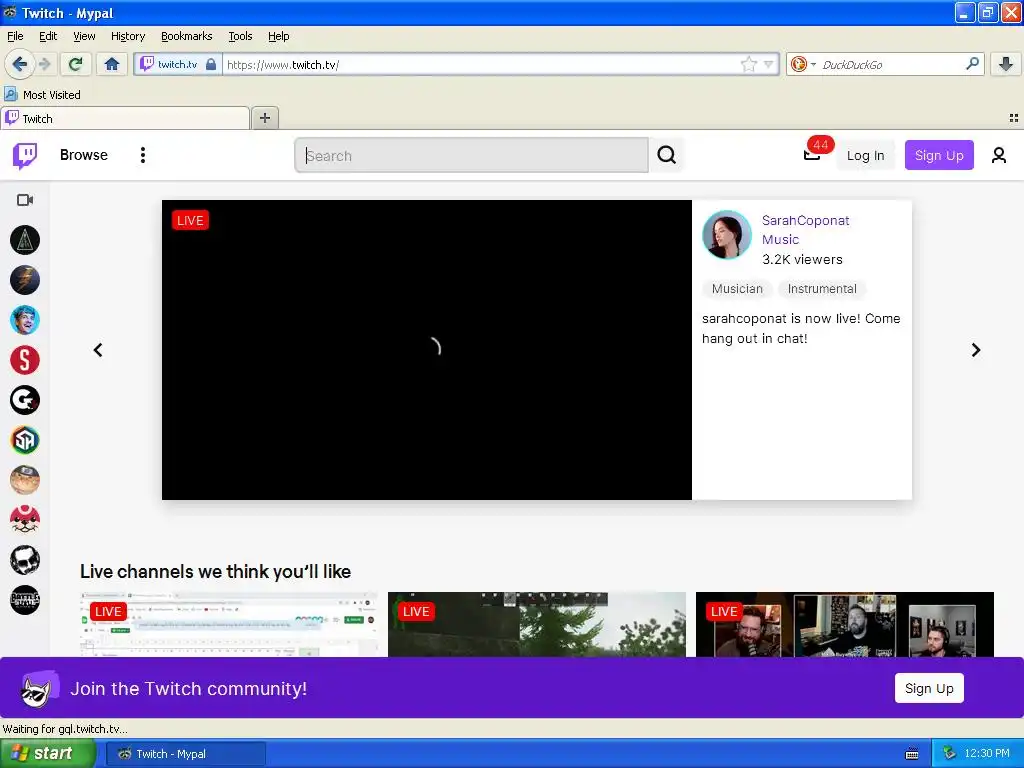Open the Tools menu
Image resolution: width=1024 pixels, height=768 pixels.
(240, 36)
